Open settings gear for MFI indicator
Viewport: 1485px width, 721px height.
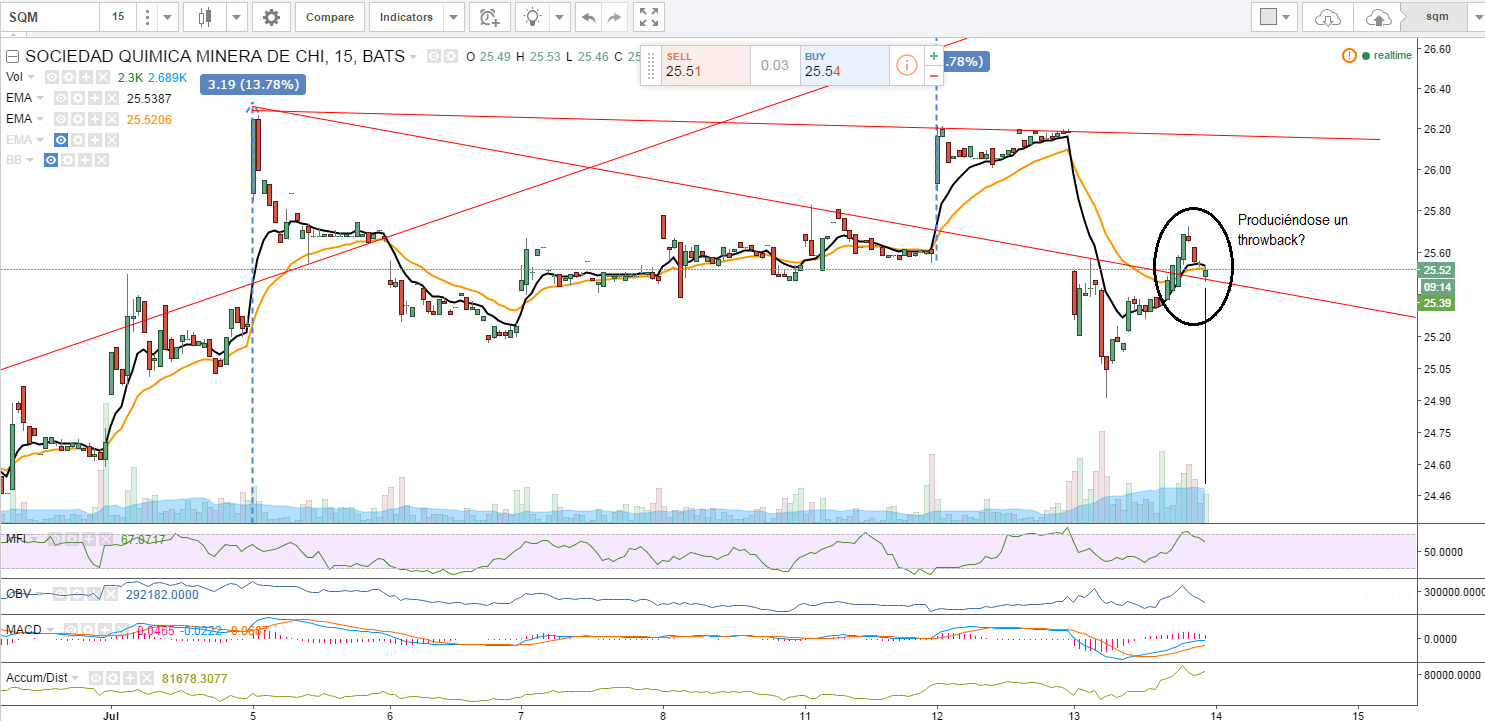point(72,539)
